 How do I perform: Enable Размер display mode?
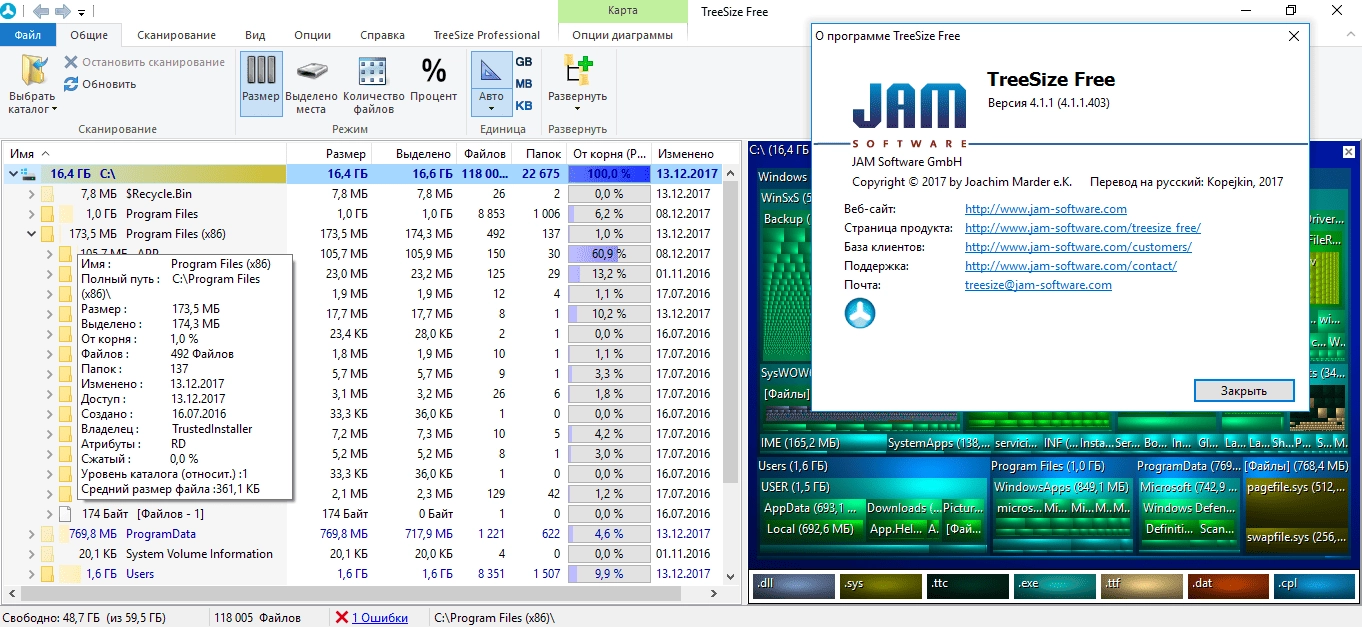click(261, 84)
